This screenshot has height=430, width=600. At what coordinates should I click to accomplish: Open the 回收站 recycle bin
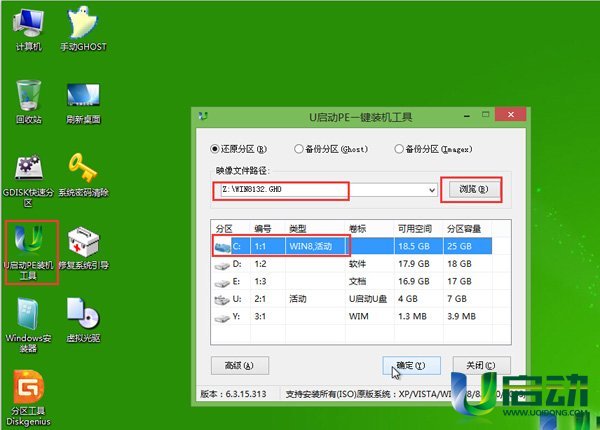click(x=28, y=102)
